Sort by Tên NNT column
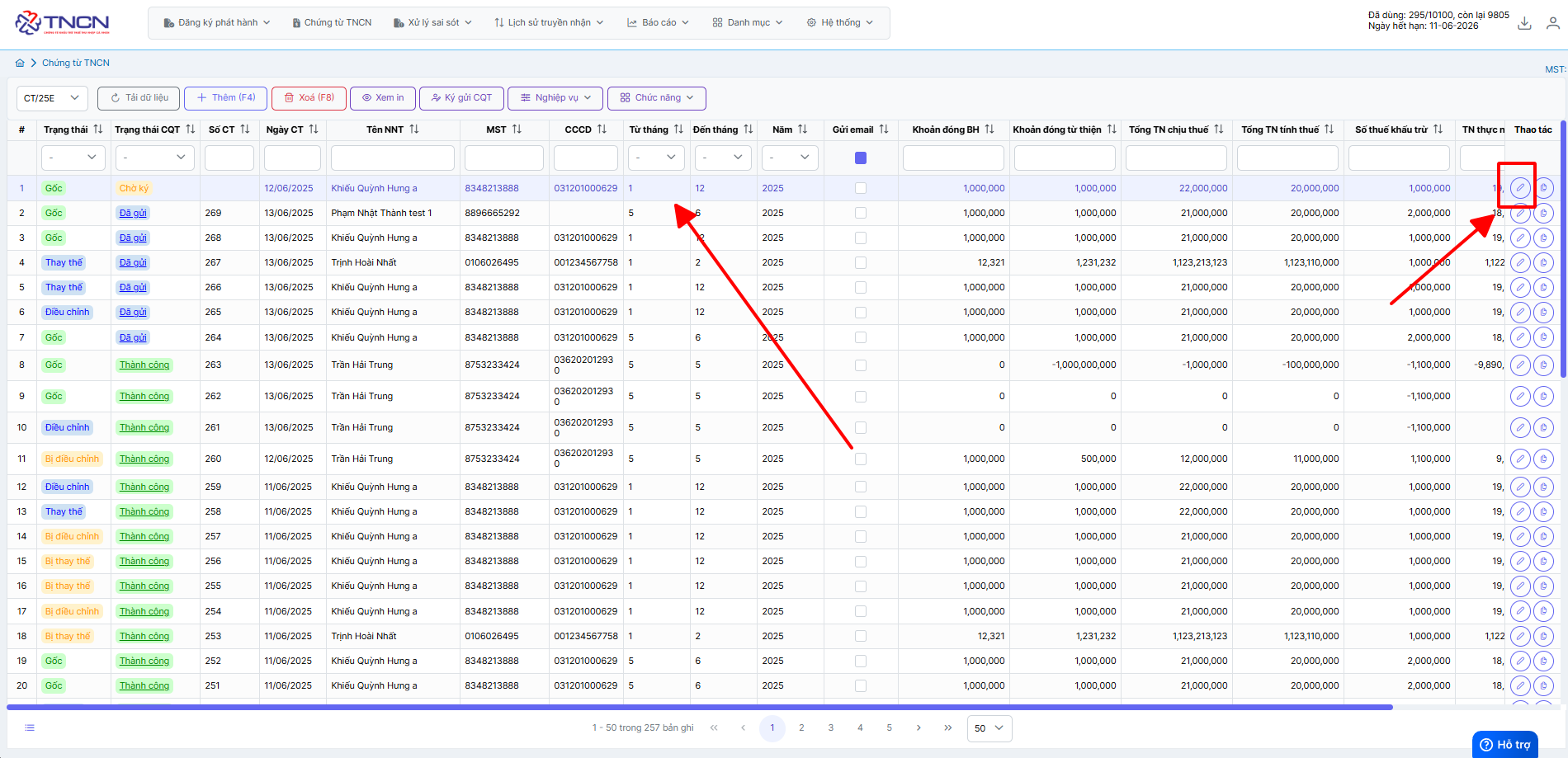Image resolution: width=1568 pixels, height=758 pixels. [414, 129]
